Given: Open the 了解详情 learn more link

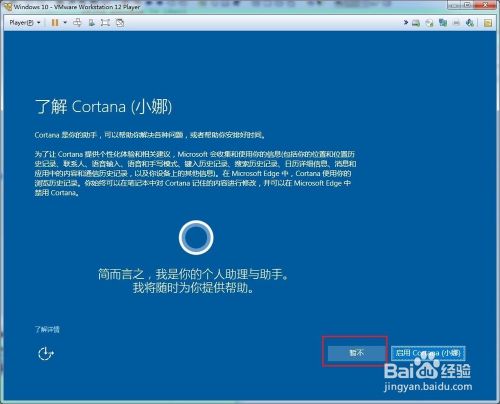Looking at the screenshot, I should (x=47, y=329).
